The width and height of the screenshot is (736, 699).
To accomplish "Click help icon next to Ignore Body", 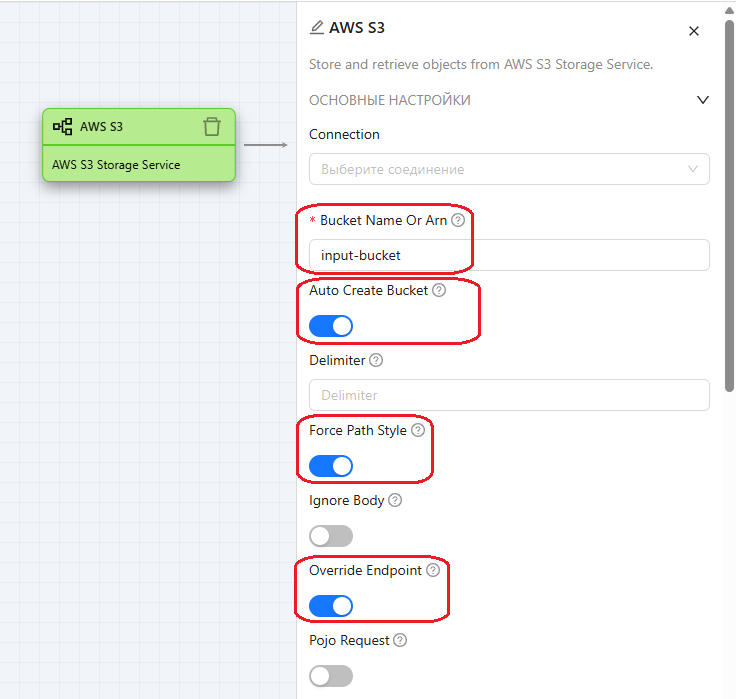I will [395, 501].
